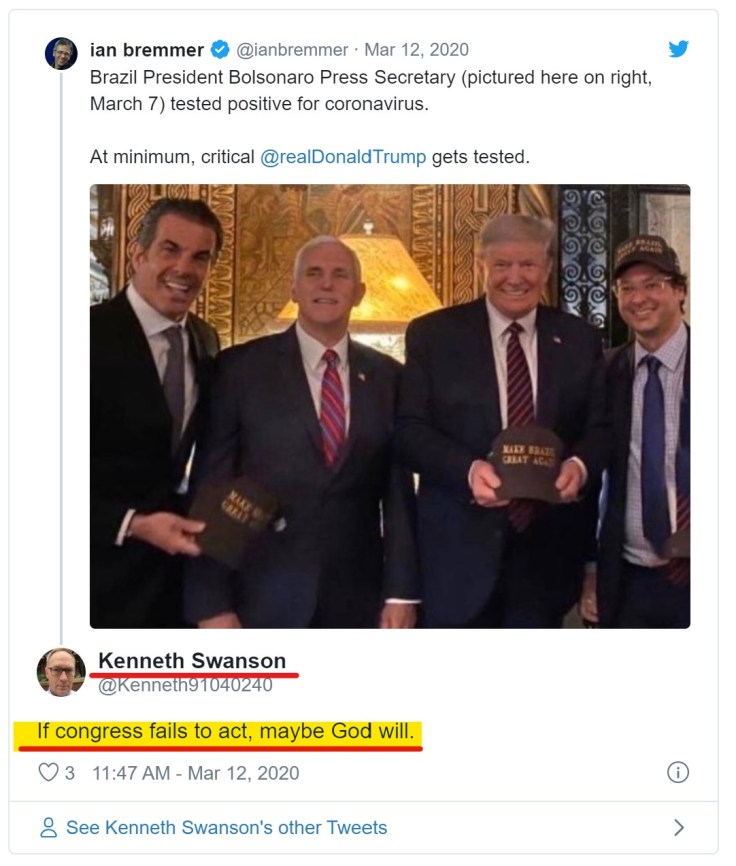Click the Twitter bird logo

679,49
